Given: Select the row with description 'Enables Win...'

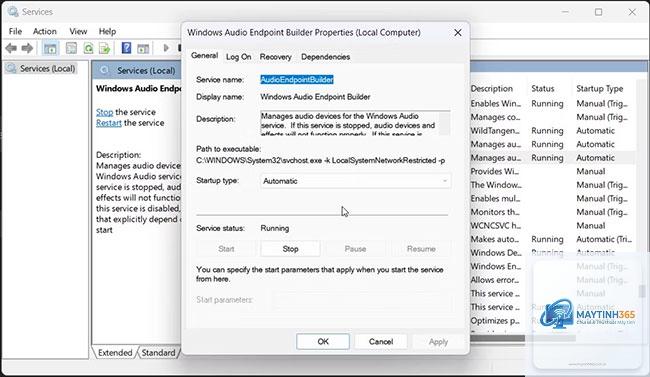Looking at the screenshot, I should [x=553, y=104].
